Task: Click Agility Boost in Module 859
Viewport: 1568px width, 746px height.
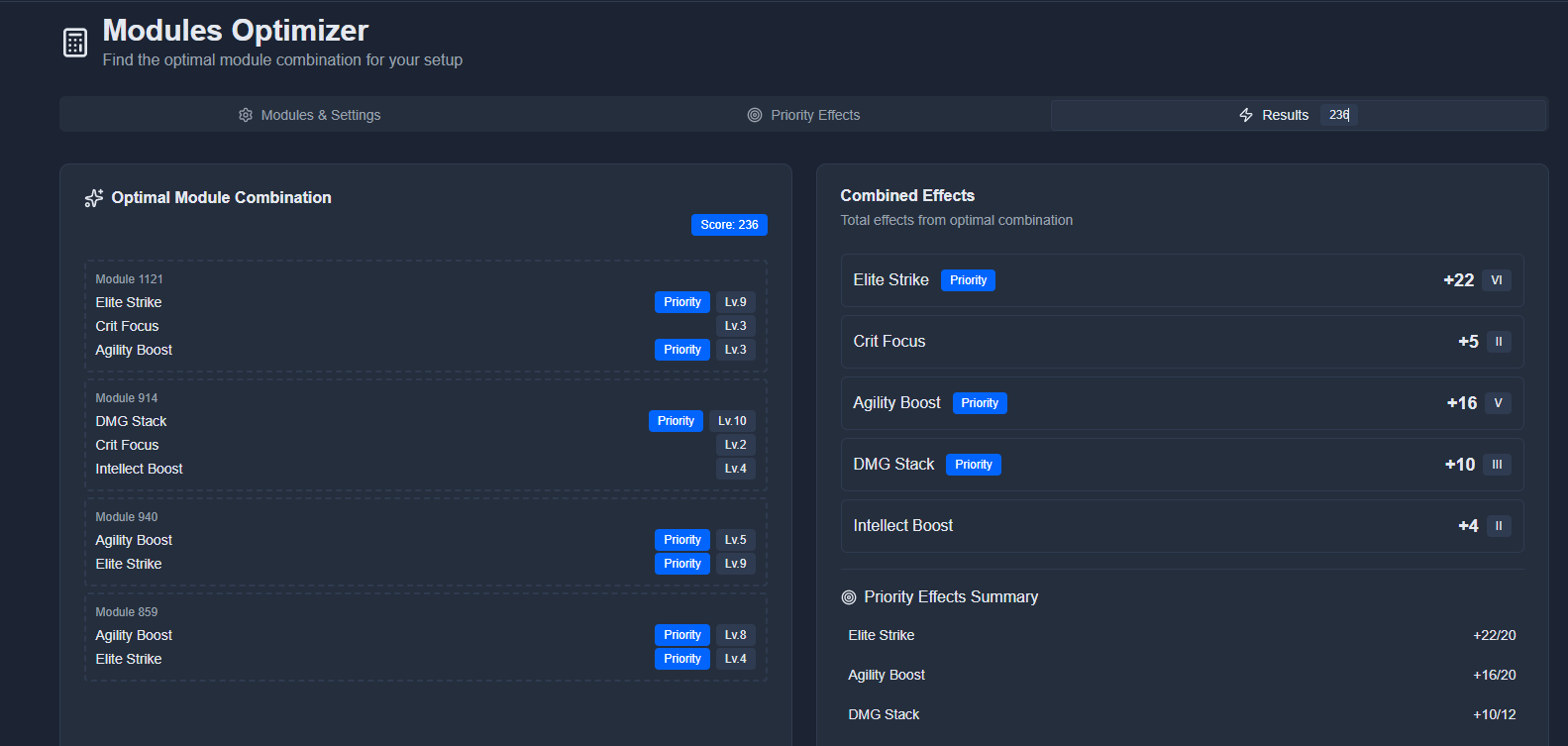Action: click(134, 635)
